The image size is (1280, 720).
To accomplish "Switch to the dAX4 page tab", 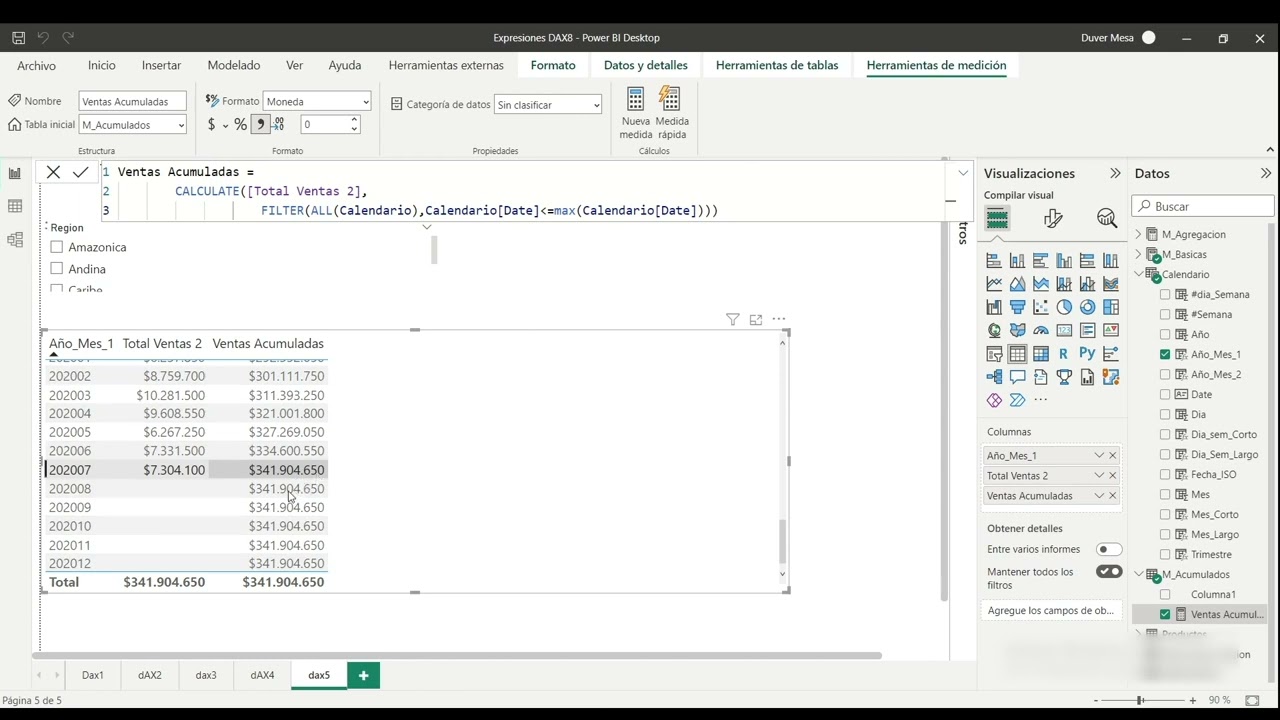I will 262,675.
